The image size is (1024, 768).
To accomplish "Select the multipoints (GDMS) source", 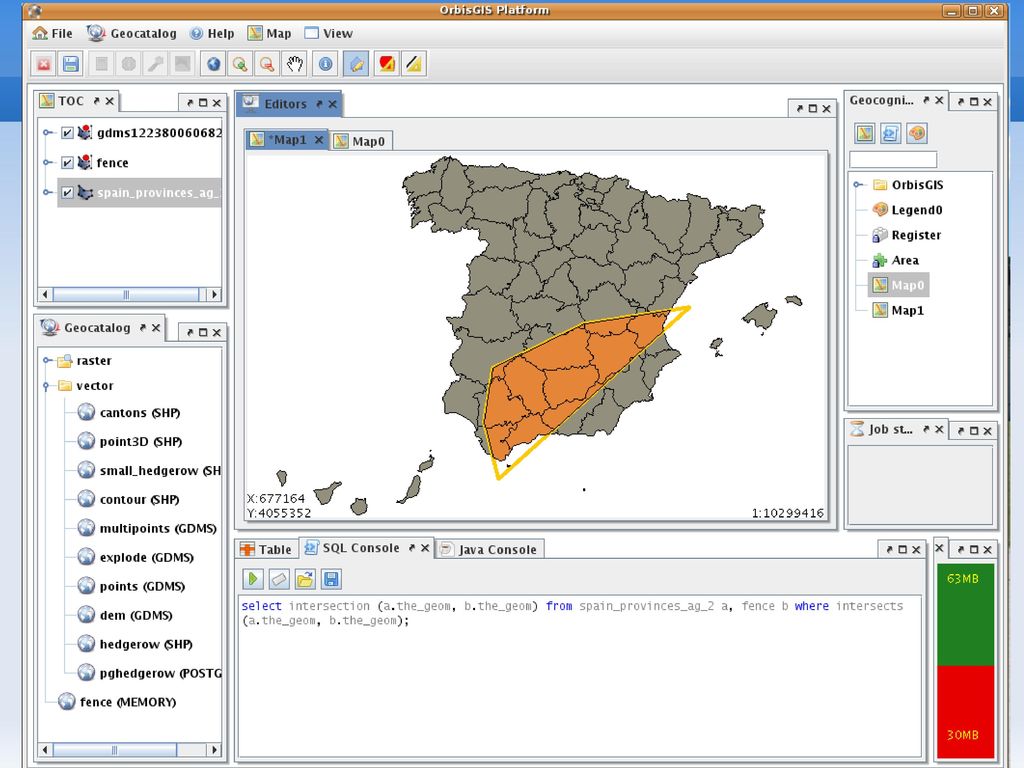I will (x=147, y=528).
